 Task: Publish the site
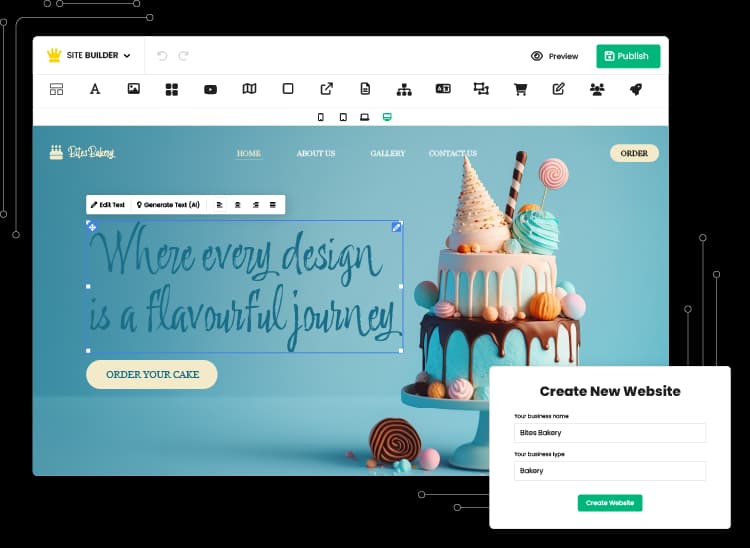pyautogui.click(x=628, y=56)
